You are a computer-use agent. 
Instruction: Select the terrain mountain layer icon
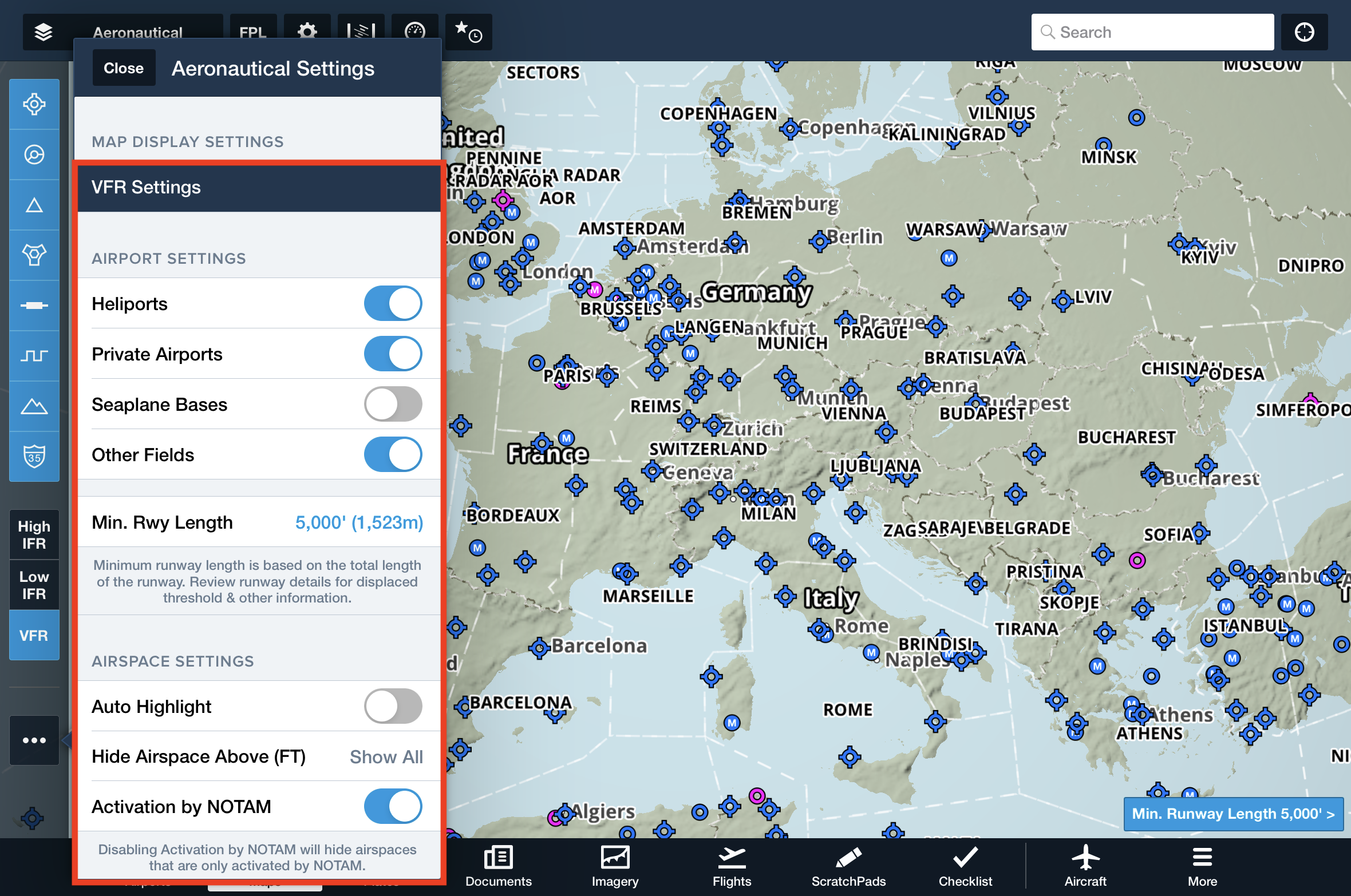pyautogui.click(x=34, y=406)
